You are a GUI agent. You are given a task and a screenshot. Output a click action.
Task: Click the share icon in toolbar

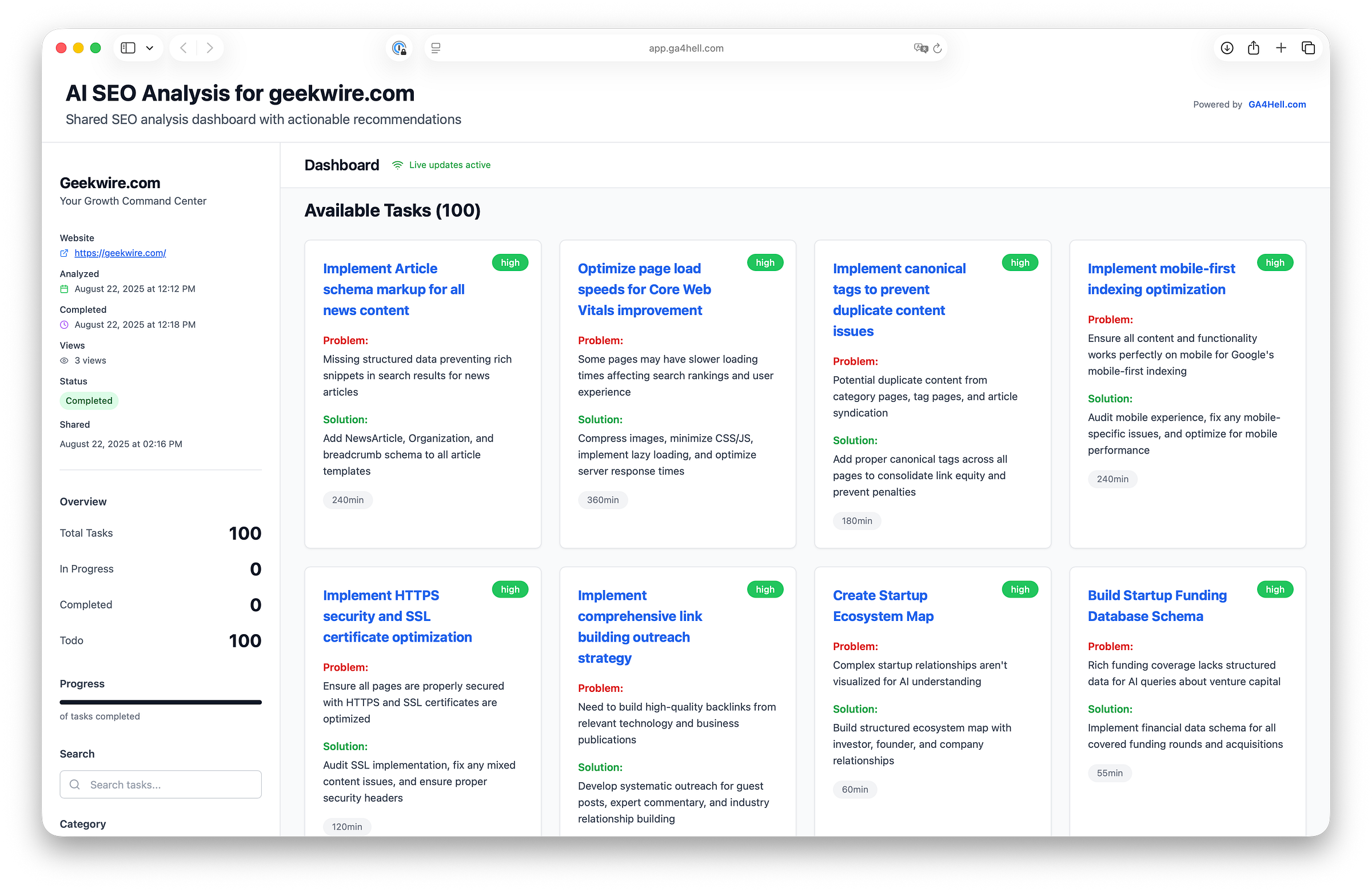(1253, 48)
